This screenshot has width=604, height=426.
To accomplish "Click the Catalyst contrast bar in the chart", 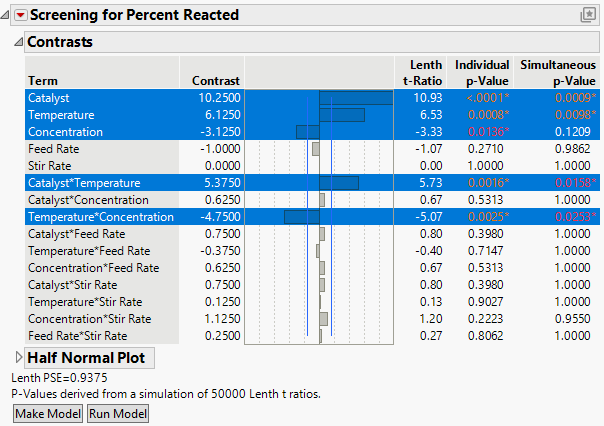I will coord(355,98).
